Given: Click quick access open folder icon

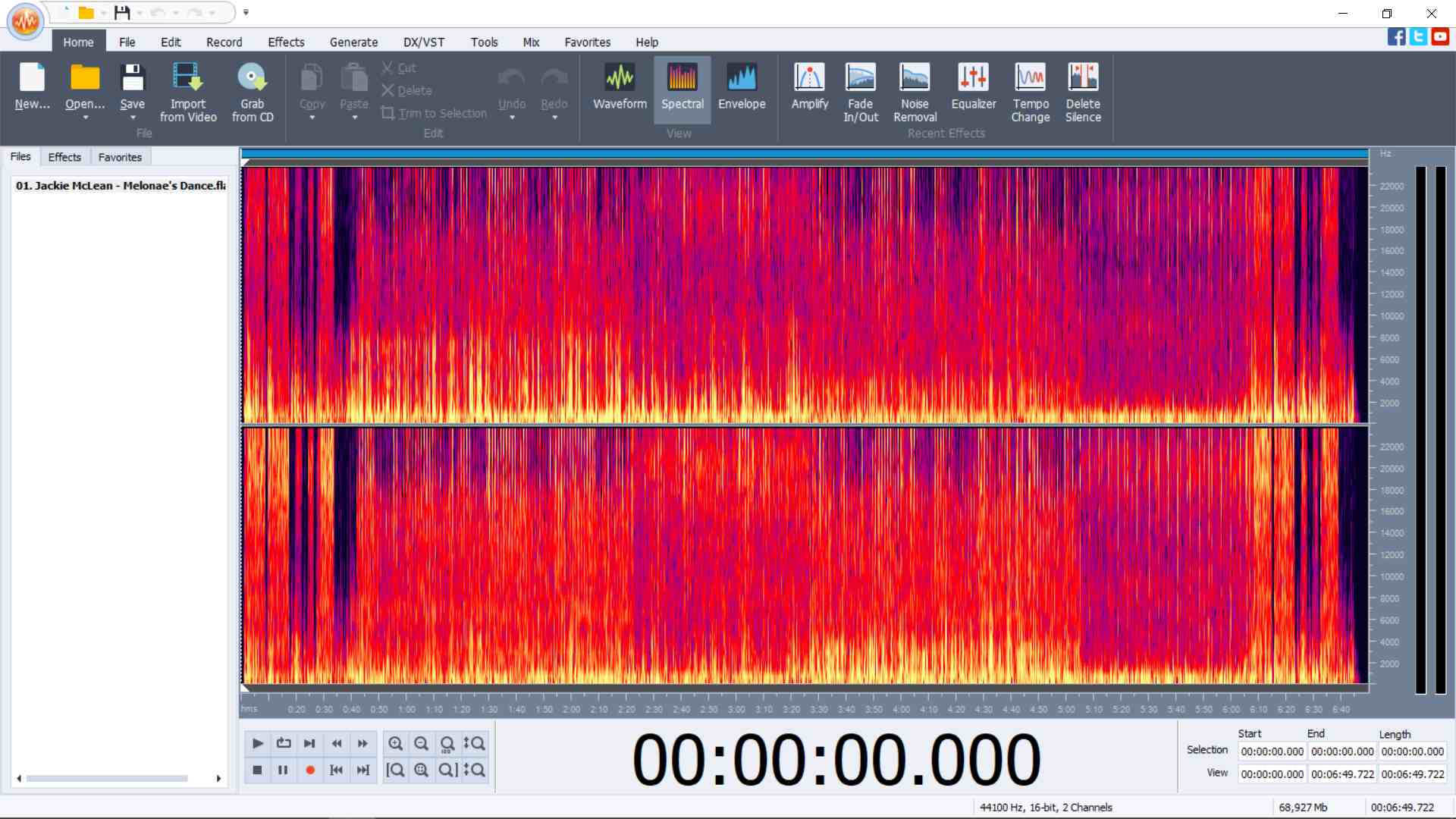Looking at the screenshot, I should tap(86, 12).
